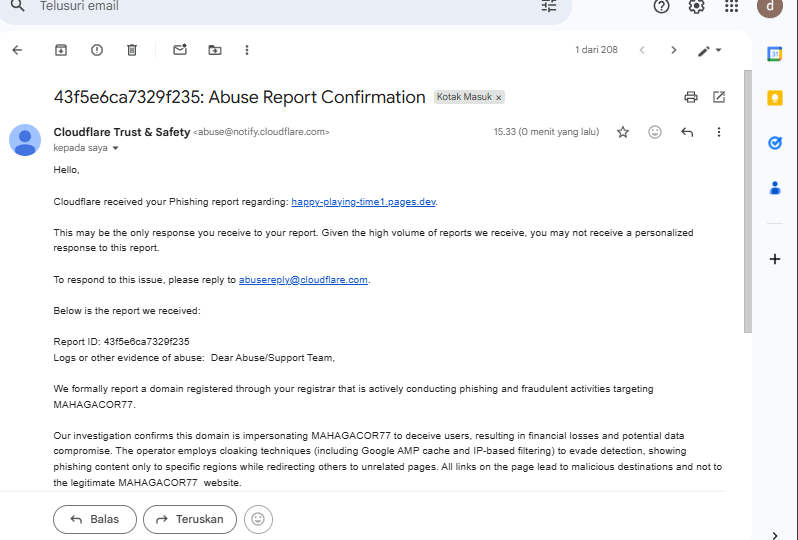Screen dimensions: 798x540
Task: Get add-ons with plus icon
Action: point(775,259)
